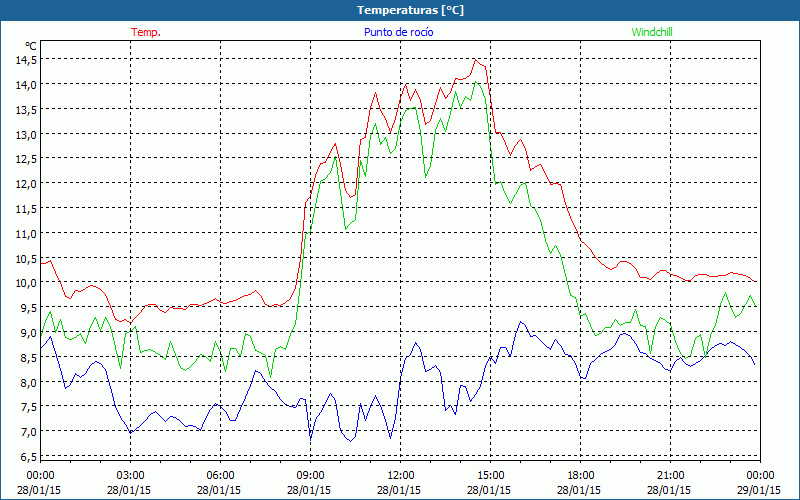This screenshot has width=800, height=500.
Task: Click the Punto de rocío legend label
Action: coord(398,32)
